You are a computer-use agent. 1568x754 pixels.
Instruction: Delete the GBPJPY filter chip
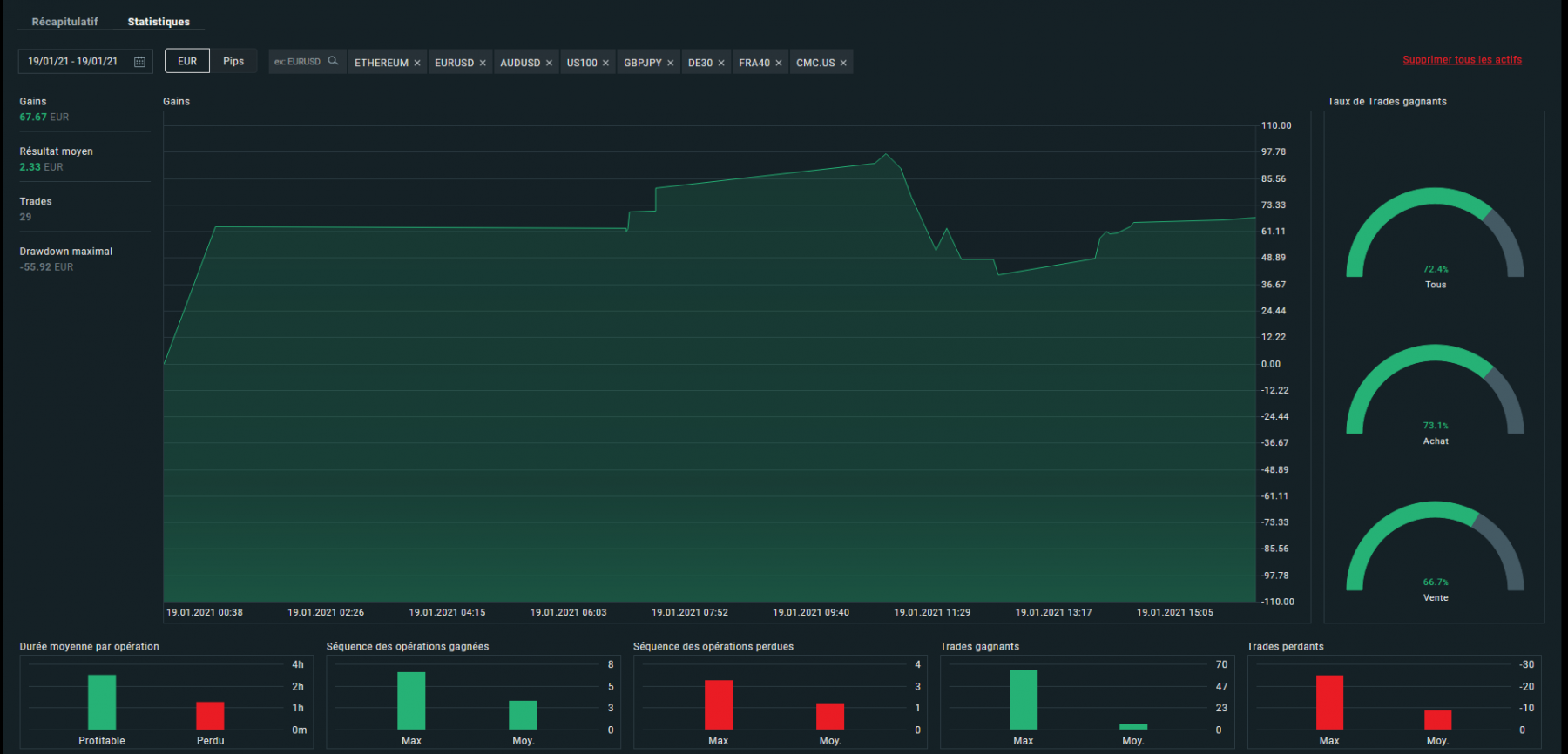pyautogui.click(x=670, y=63)
